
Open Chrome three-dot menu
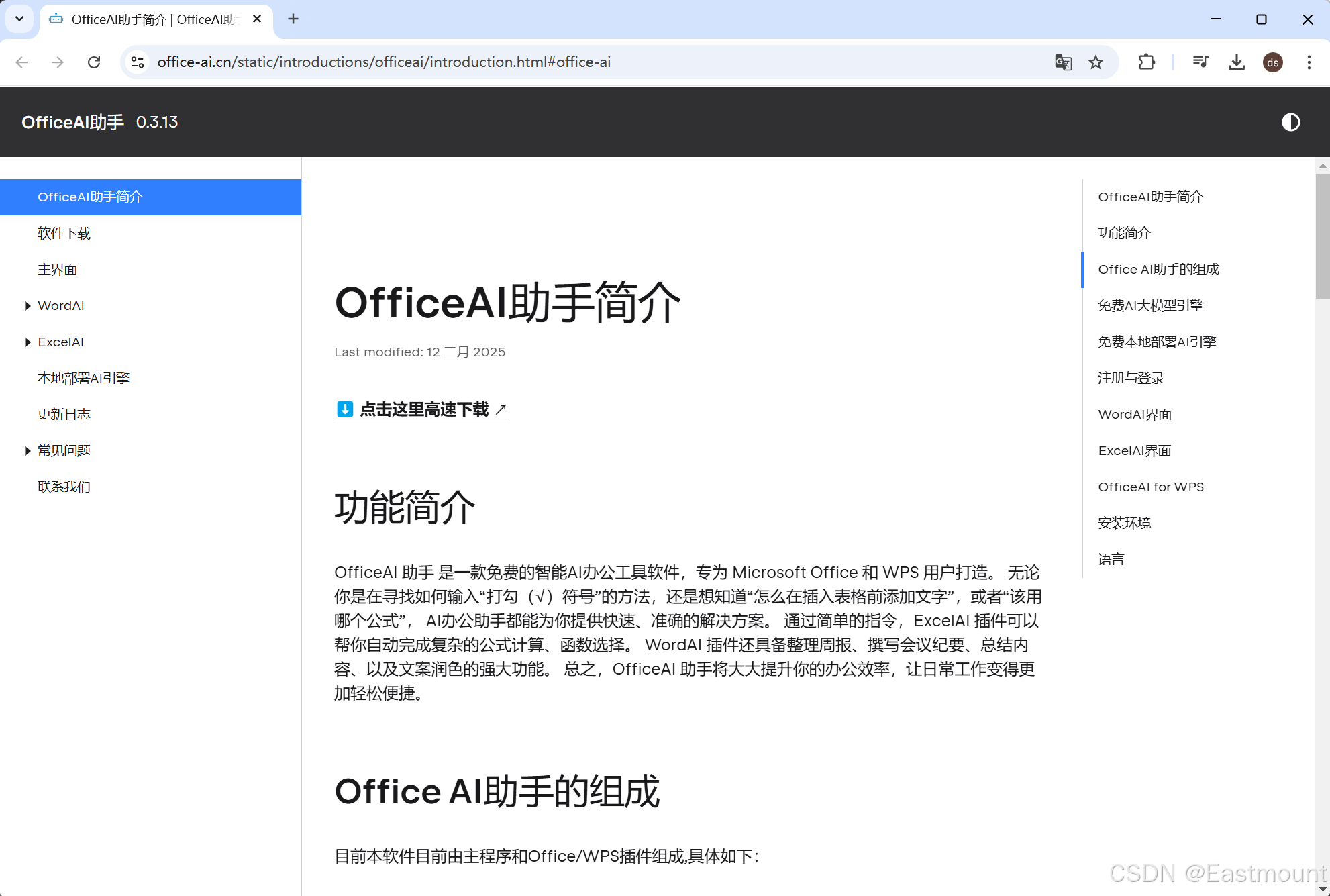(1309, 62)
